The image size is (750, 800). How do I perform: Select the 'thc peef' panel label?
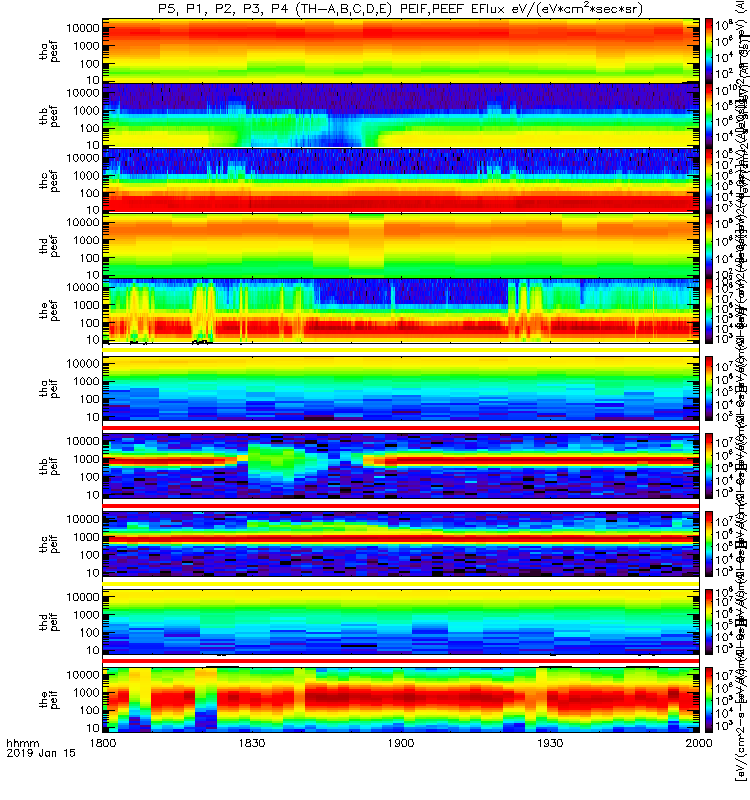tap(49, 181)
